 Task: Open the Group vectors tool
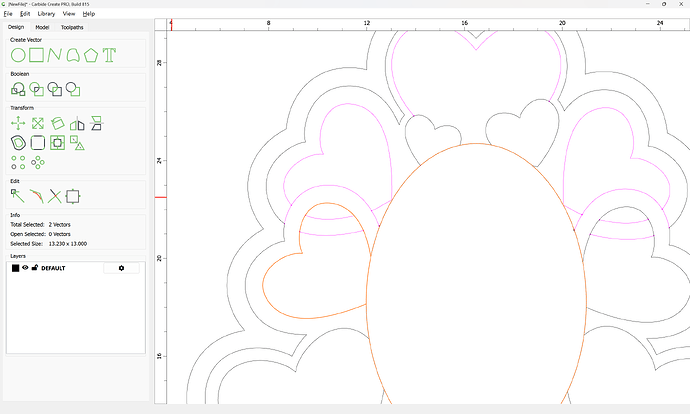57,143
